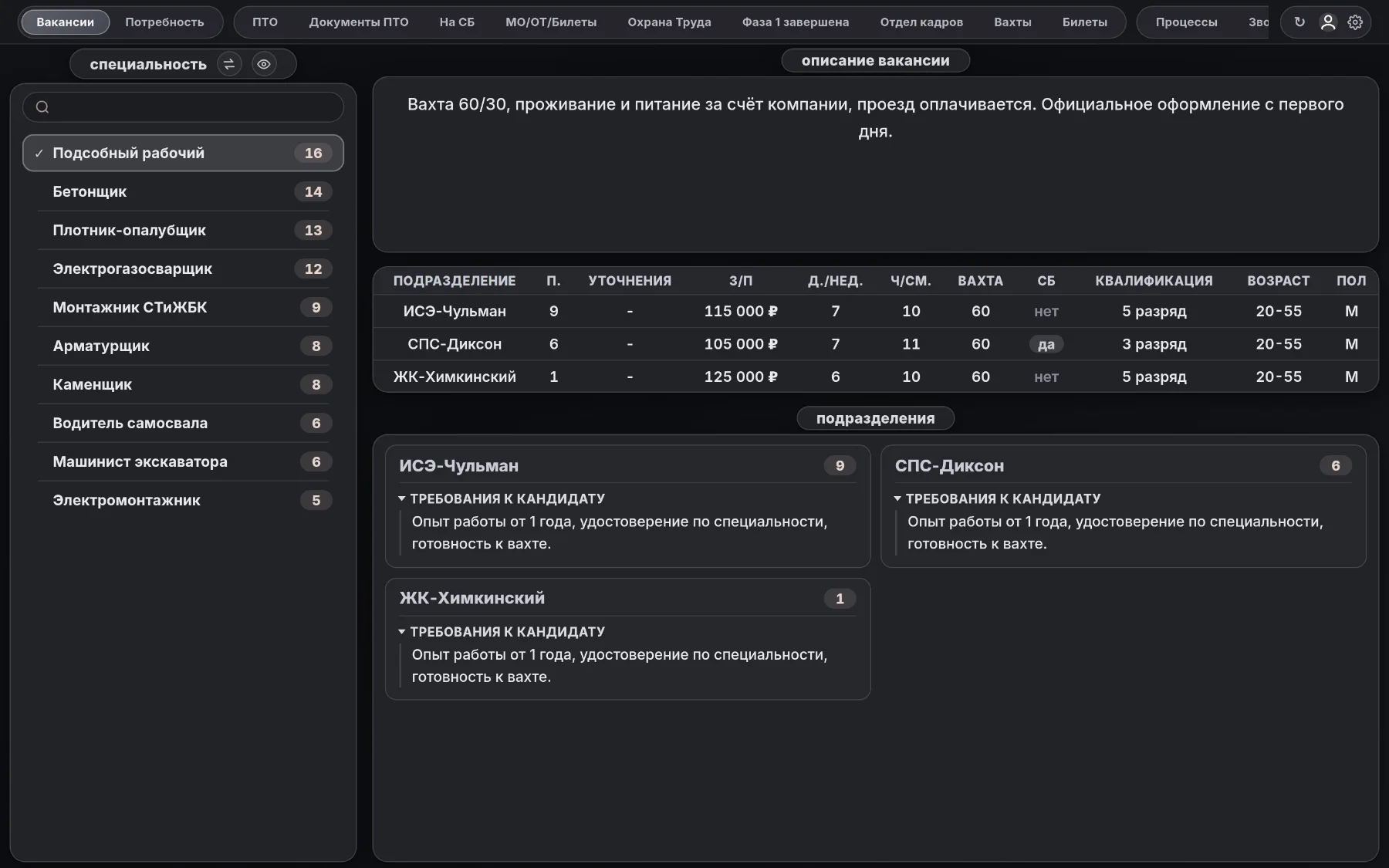
Task: Open the ПТО tab
Action: (x=265, y=22)
